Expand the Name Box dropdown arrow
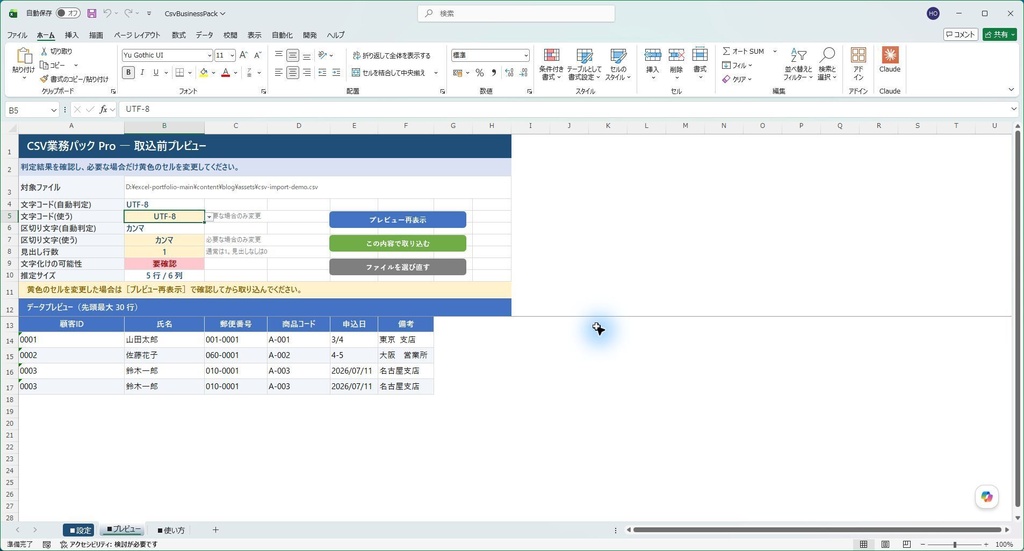This screenshot has width=1024, height=551. (54, 110)
